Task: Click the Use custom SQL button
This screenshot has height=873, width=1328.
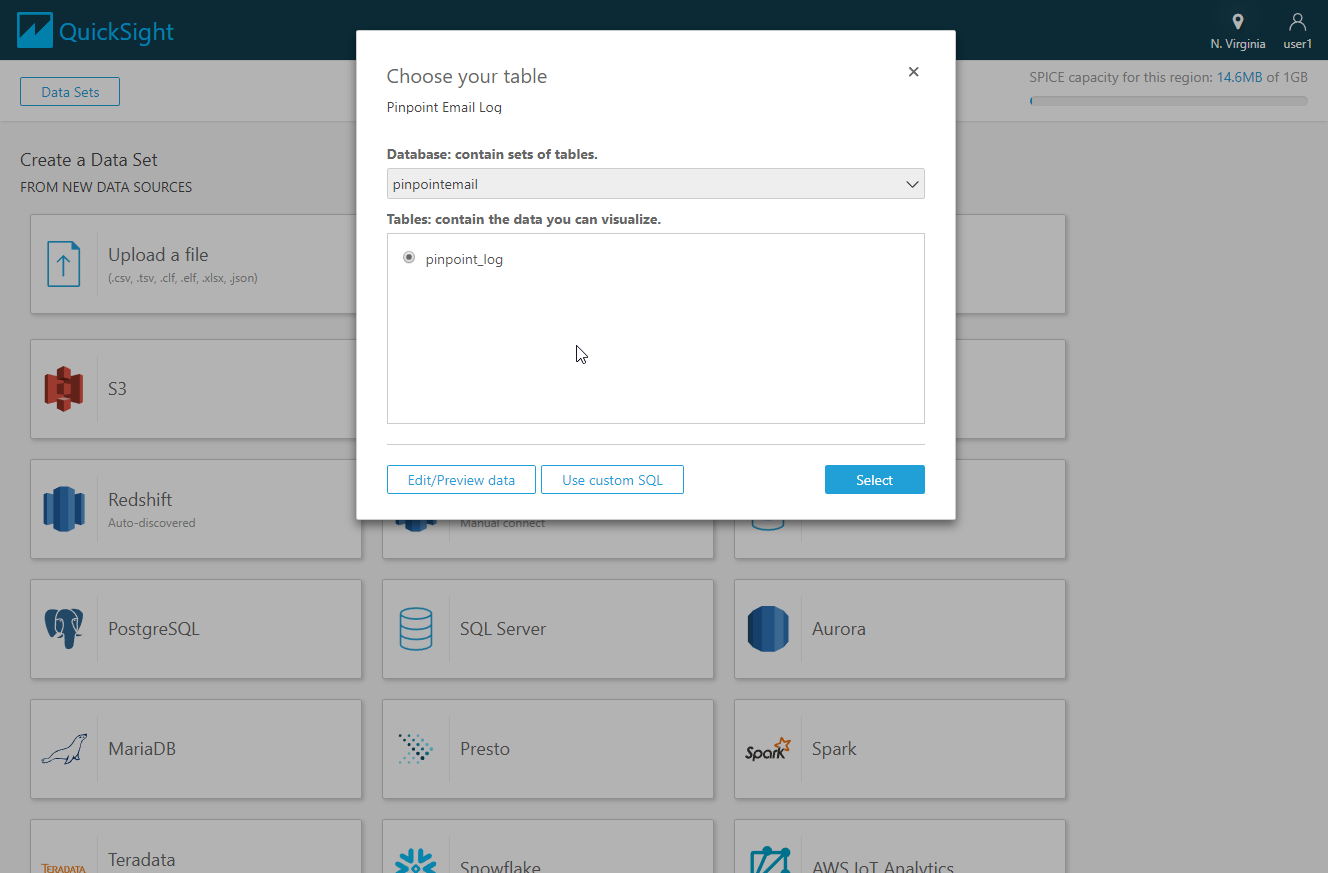Action: (612, 480)
